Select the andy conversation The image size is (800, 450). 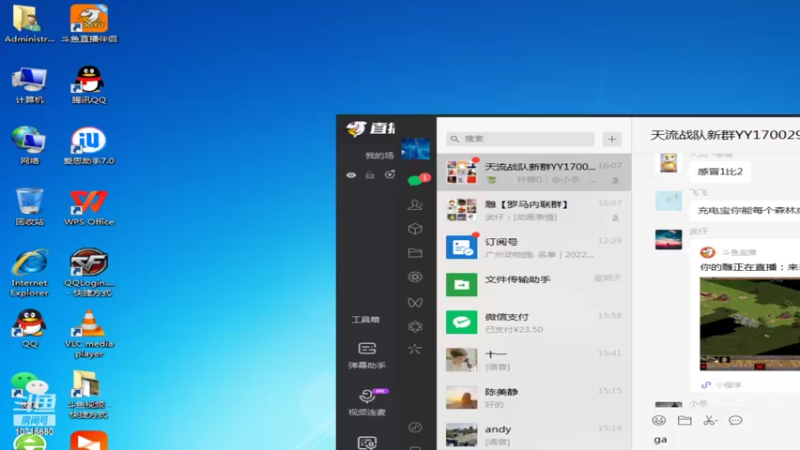tap(534, 435)
